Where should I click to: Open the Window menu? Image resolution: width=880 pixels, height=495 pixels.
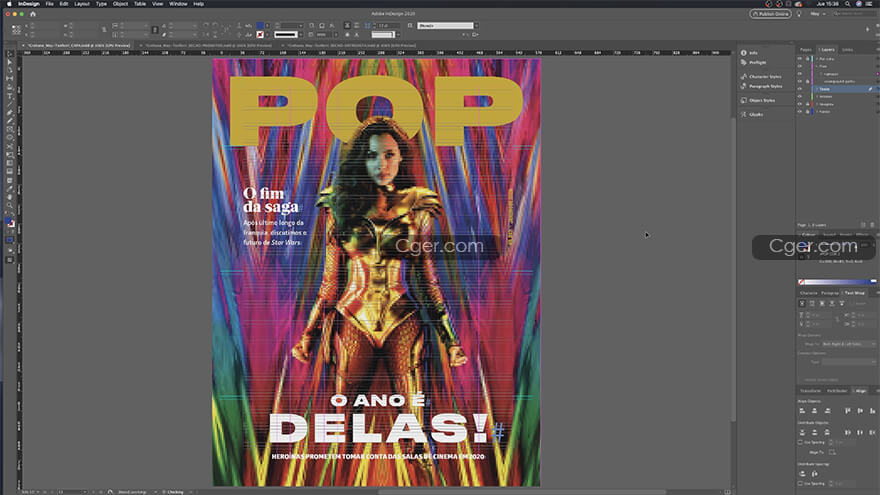point(178,4)
